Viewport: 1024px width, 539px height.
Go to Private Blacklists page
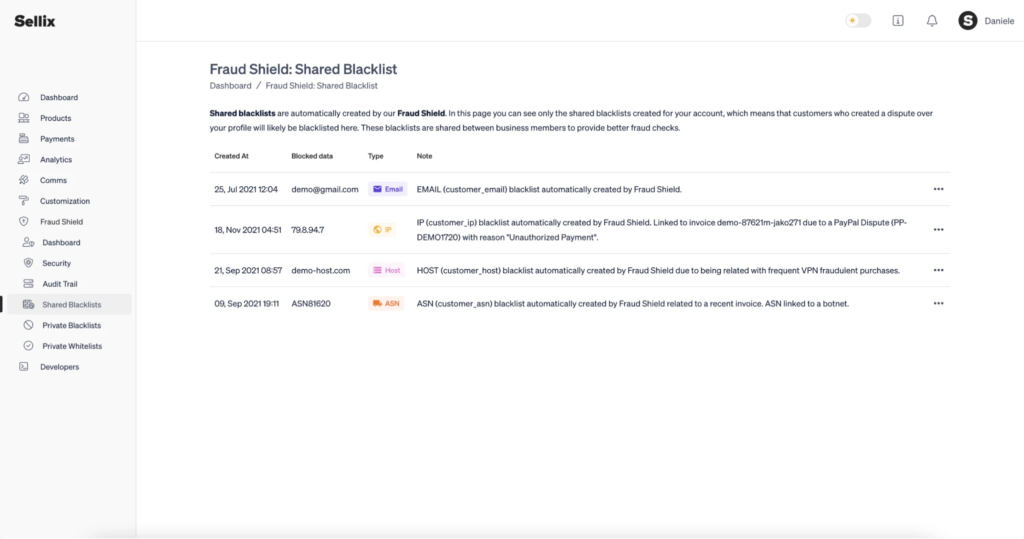point(71,325)
